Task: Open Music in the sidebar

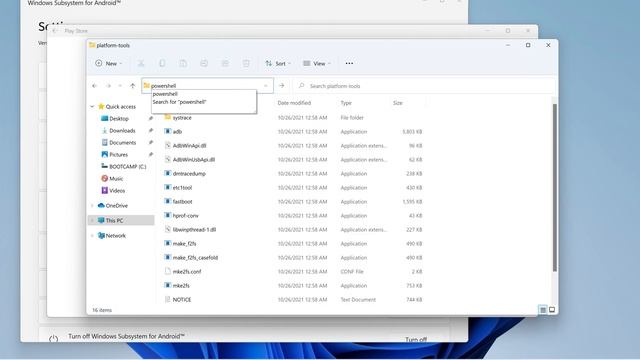Action: coord(116,178)
